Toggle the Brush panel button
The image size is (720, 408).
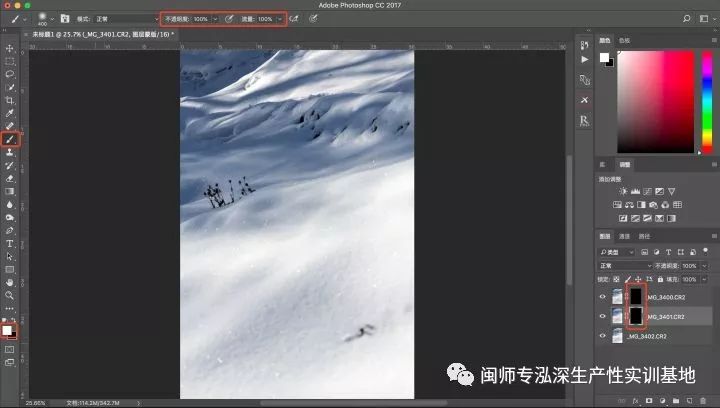pos(65,19)
